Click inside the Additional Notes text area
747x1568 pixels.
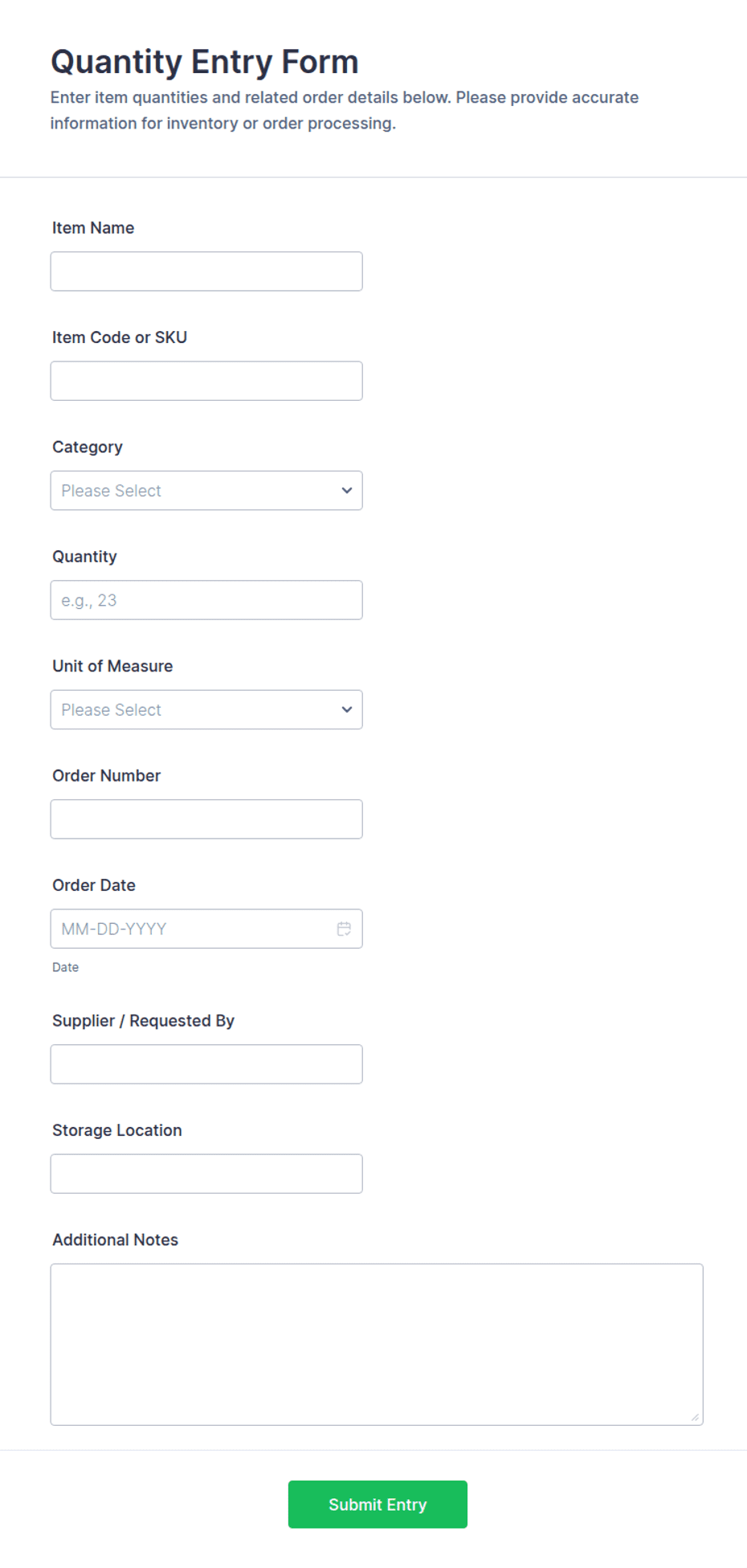point(377,1345)
